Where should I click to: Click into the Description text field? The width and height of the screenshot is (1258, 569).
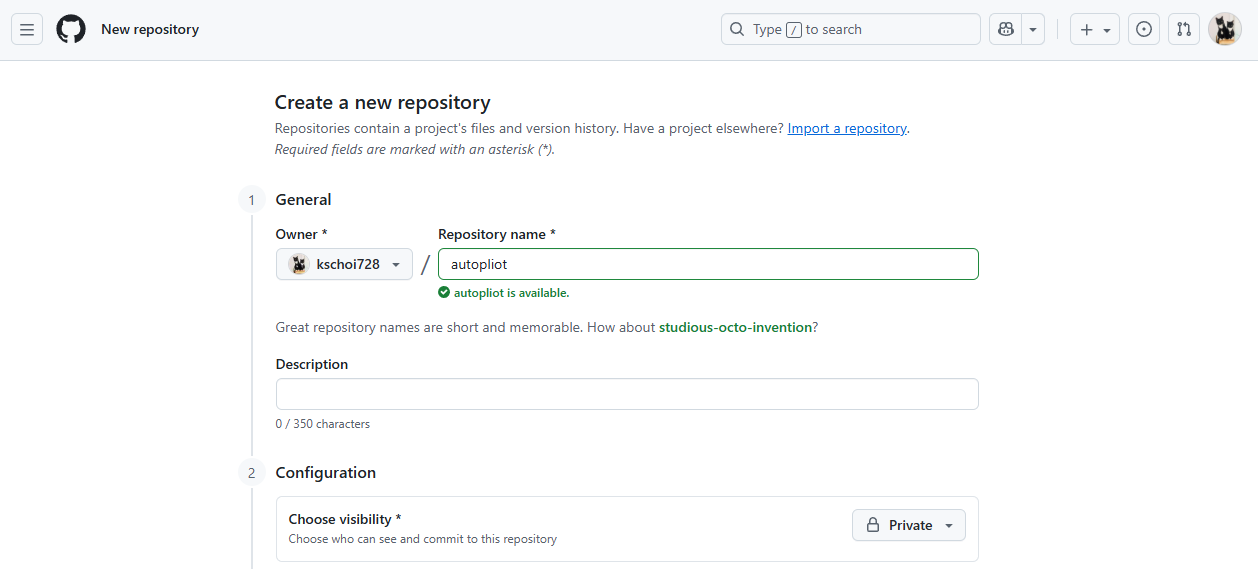[627, 394]
